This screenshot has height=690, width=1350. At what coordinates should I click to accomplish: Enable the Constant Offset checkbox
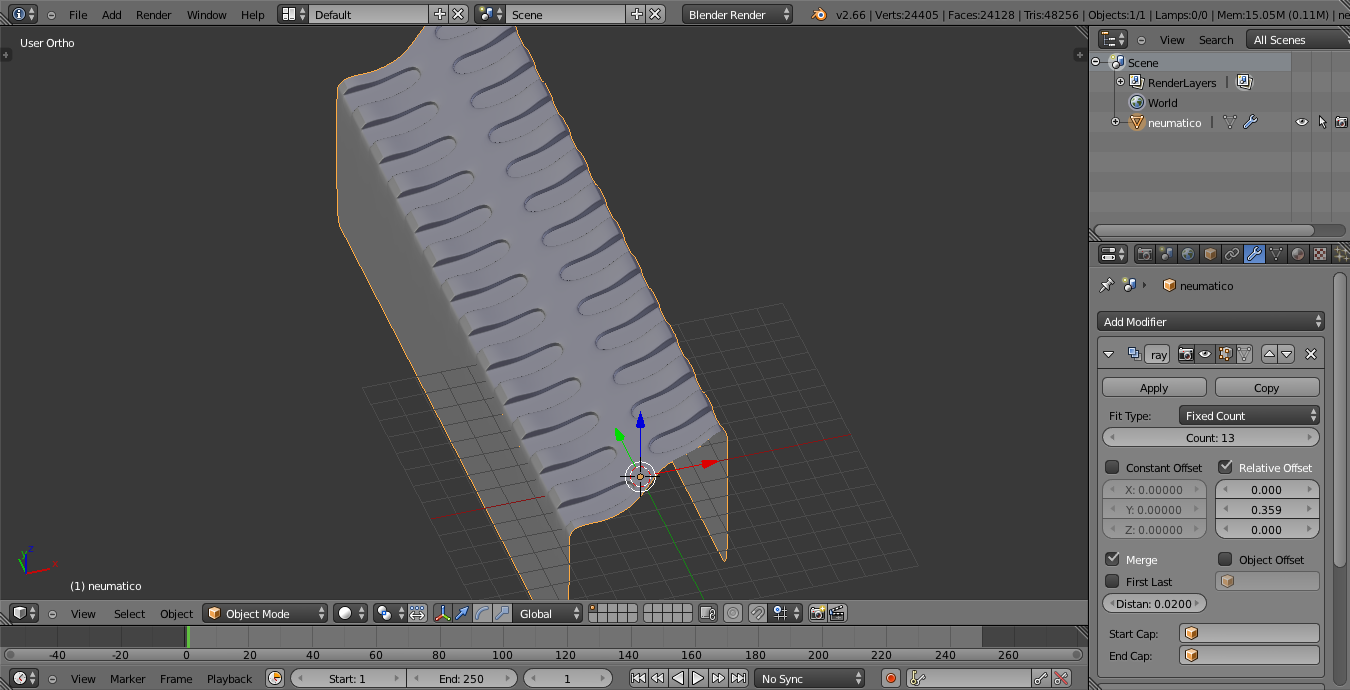(1112, 467)
